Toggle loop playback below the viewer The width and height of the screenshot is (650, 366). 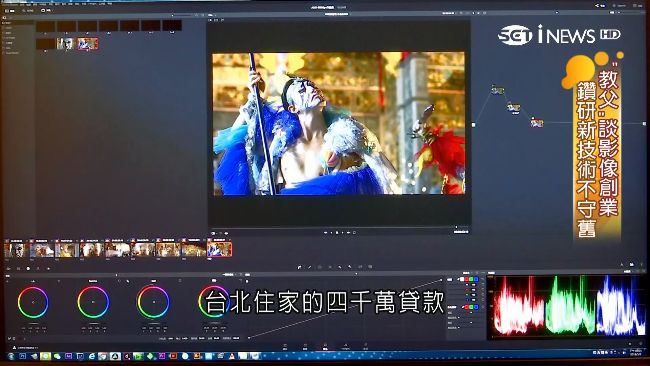point(354,233)
